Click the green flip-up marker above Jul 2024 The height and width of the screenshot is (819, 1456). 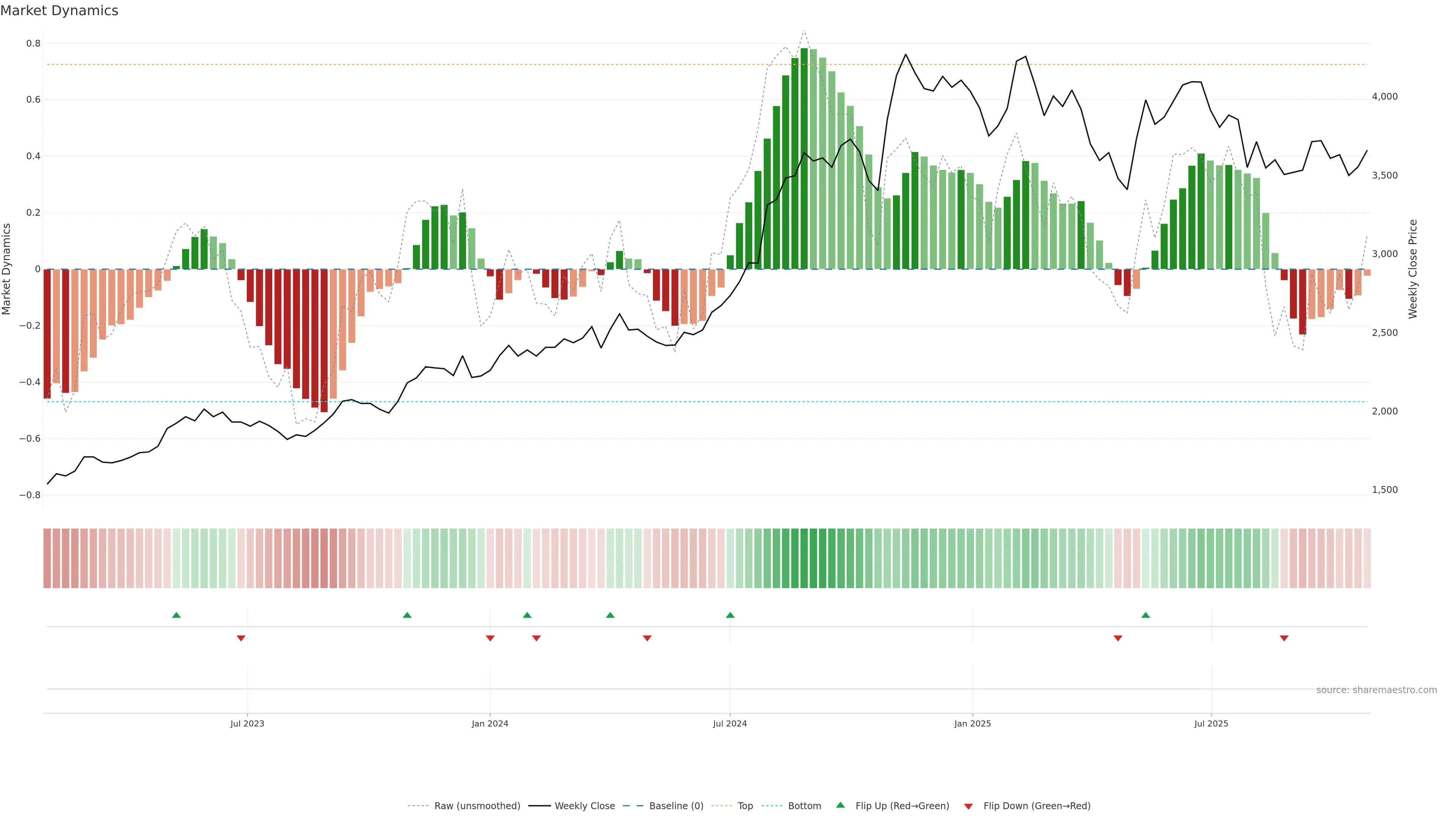pyautogui.click(x=730, y=615)
